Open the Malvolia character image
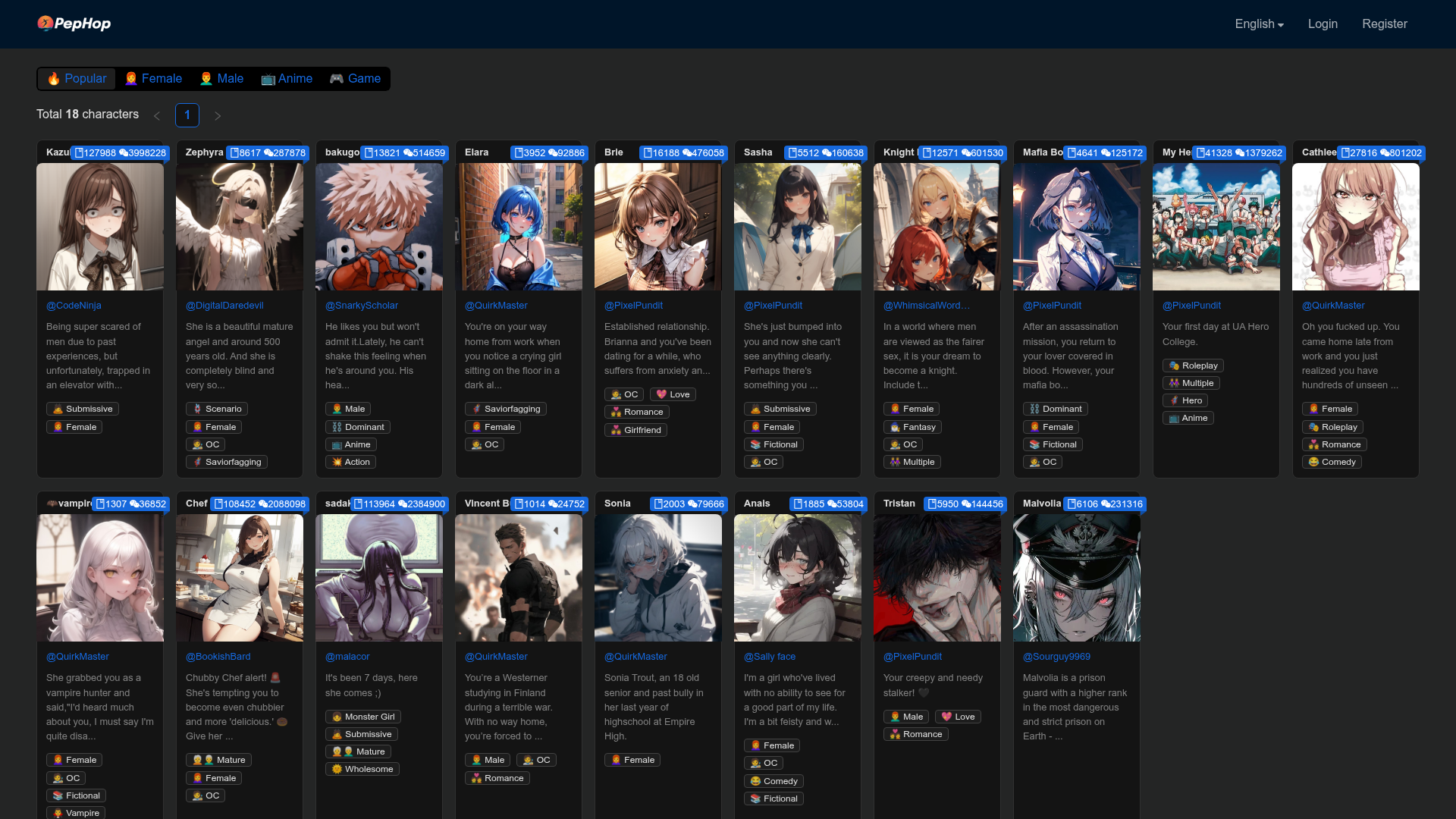Image resolution: width=1456 pixels, height=819 pixels. [1077, 578]
